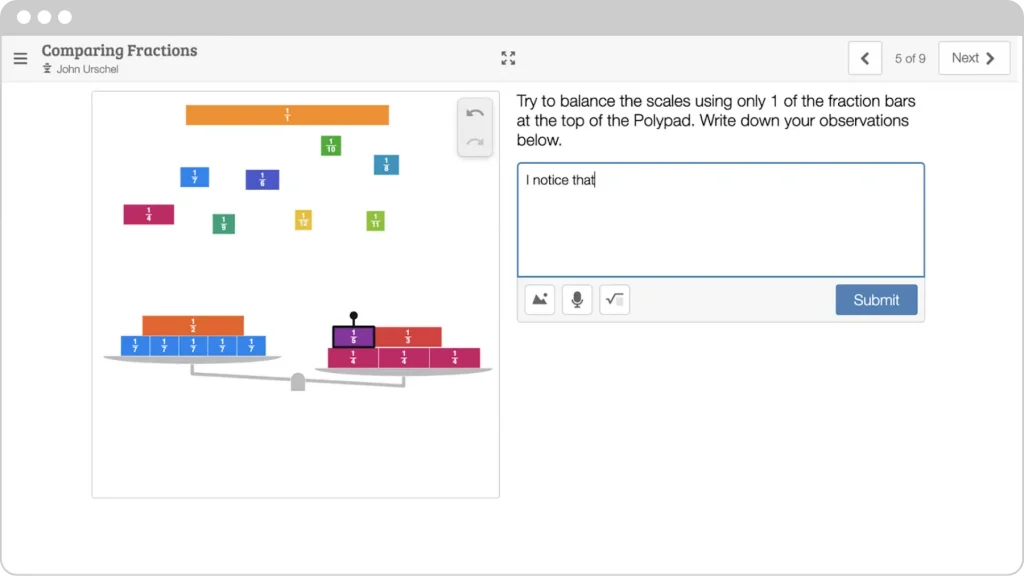The width and height of the screenshot is (1024, 576).
Task: Click the redo arrow on the Polypad
Action: pyautogui.click(x=475, y=141)
